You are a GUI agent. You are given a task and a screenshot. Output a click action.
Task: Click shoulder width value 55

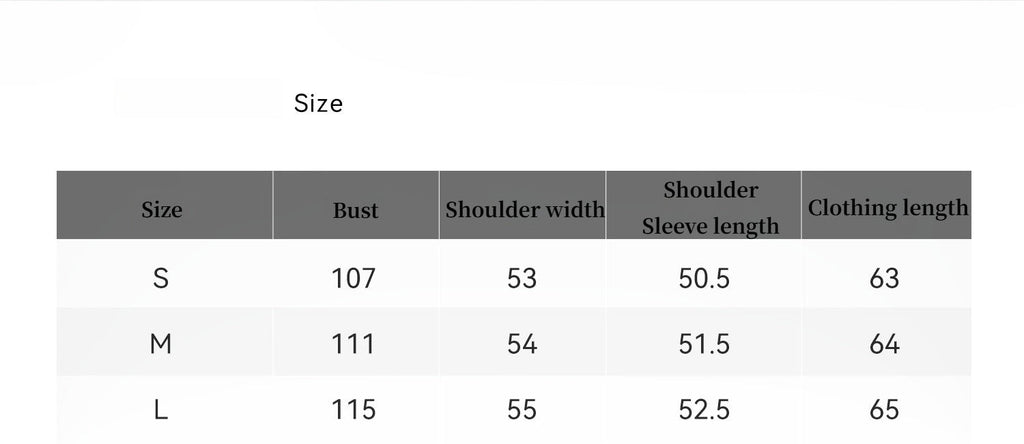[x=522, y=410]
